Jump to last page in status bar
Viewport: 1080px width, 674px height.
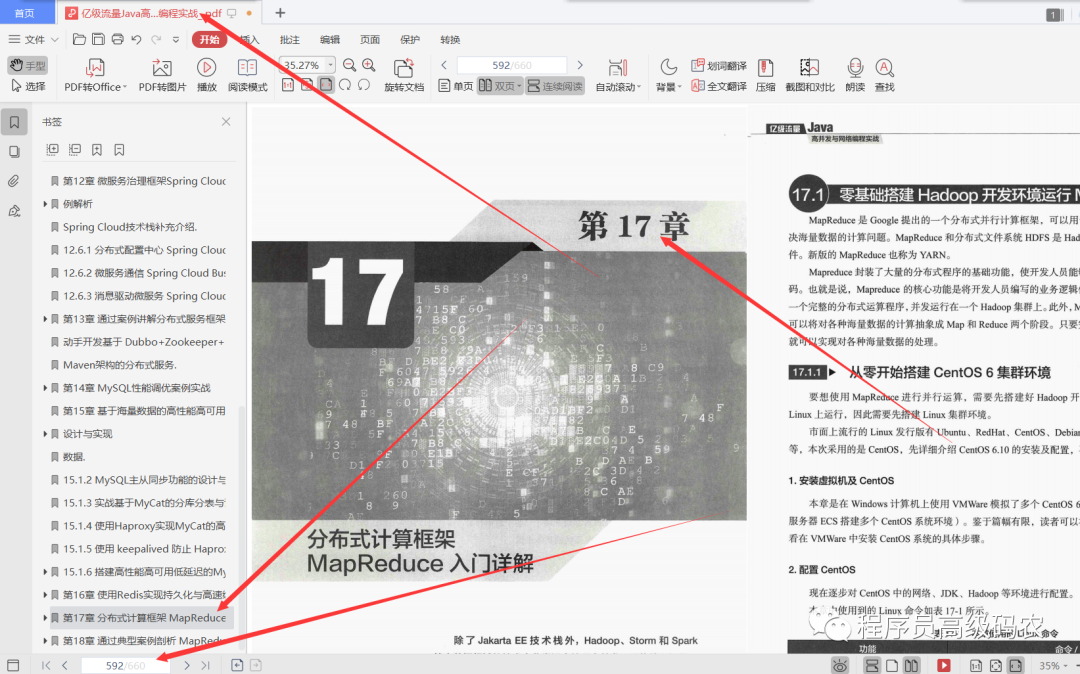coord(205,666)
